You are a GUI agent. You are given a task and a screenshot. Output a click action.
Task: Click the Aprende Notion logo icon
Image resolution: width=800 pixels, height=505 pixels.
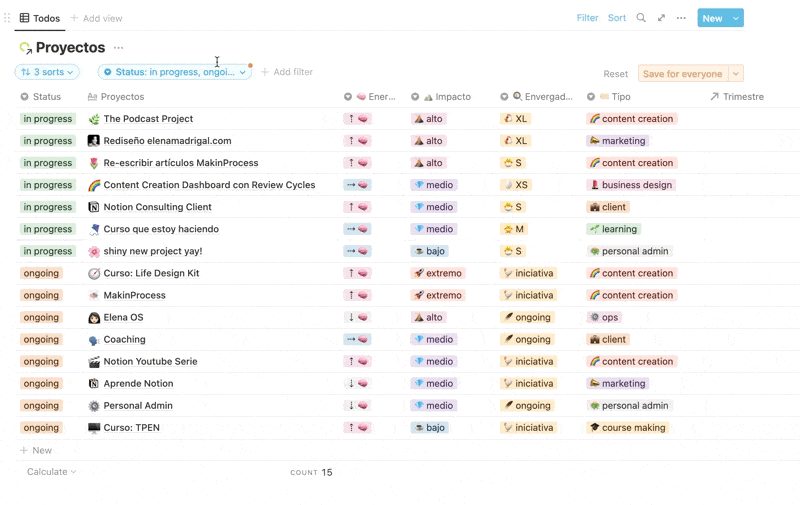94,384
